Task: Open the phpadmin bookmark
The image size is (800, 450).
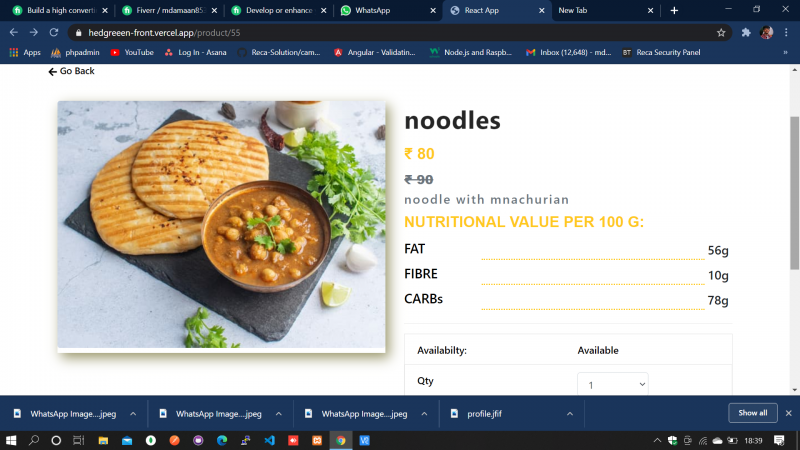Action: pos(76,53)
